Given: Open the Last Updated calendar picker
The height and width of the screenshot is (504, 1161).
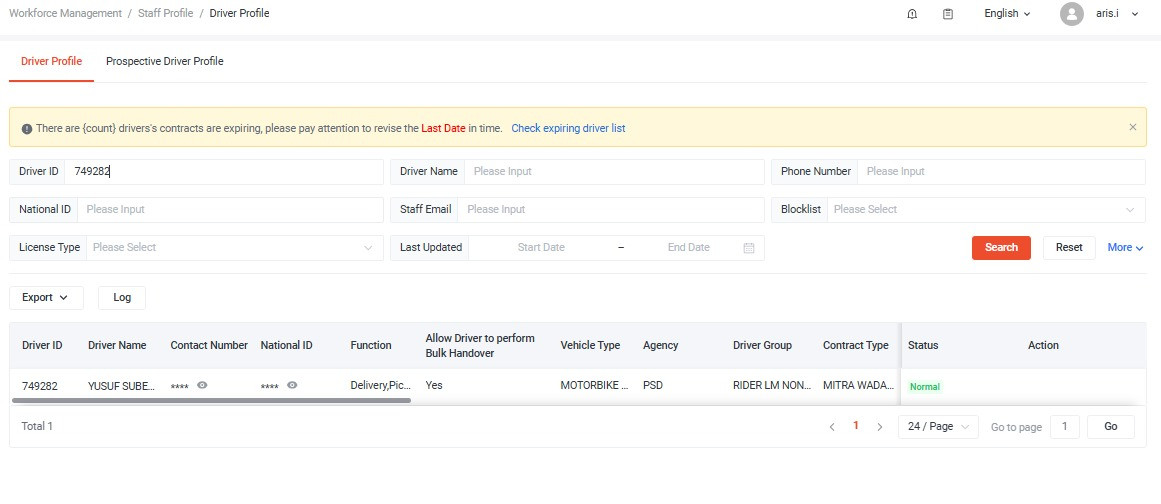Looking at the screenshot, I should coord(749,248).
